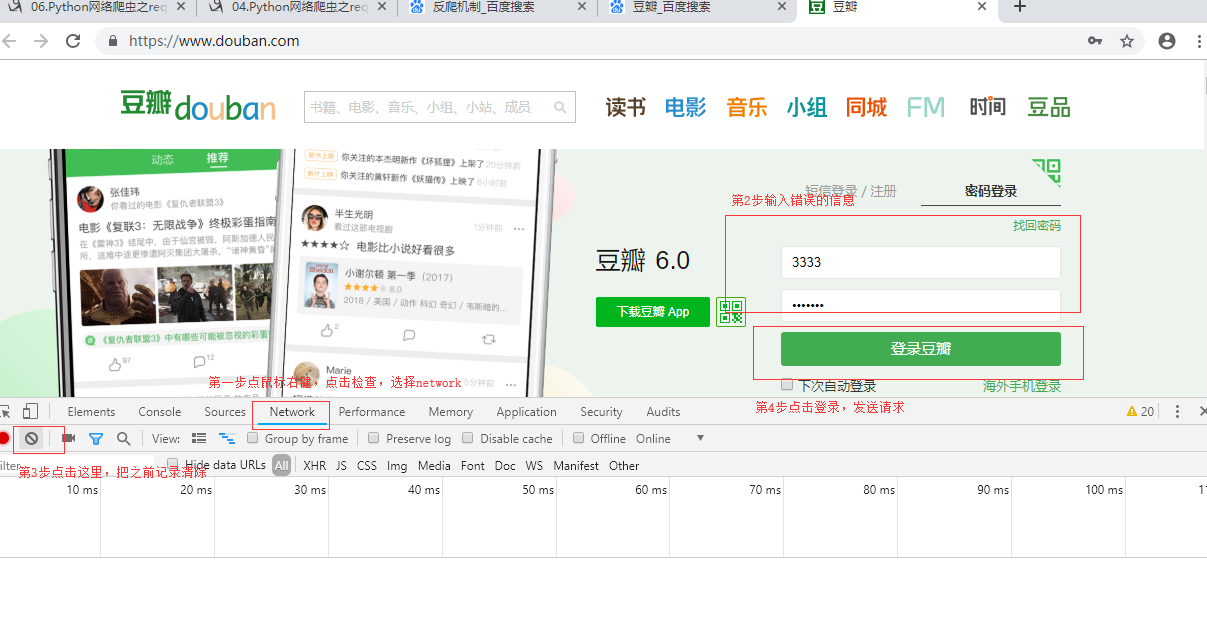
Task: Open the Audits panel tab
Action: (663, 411)
